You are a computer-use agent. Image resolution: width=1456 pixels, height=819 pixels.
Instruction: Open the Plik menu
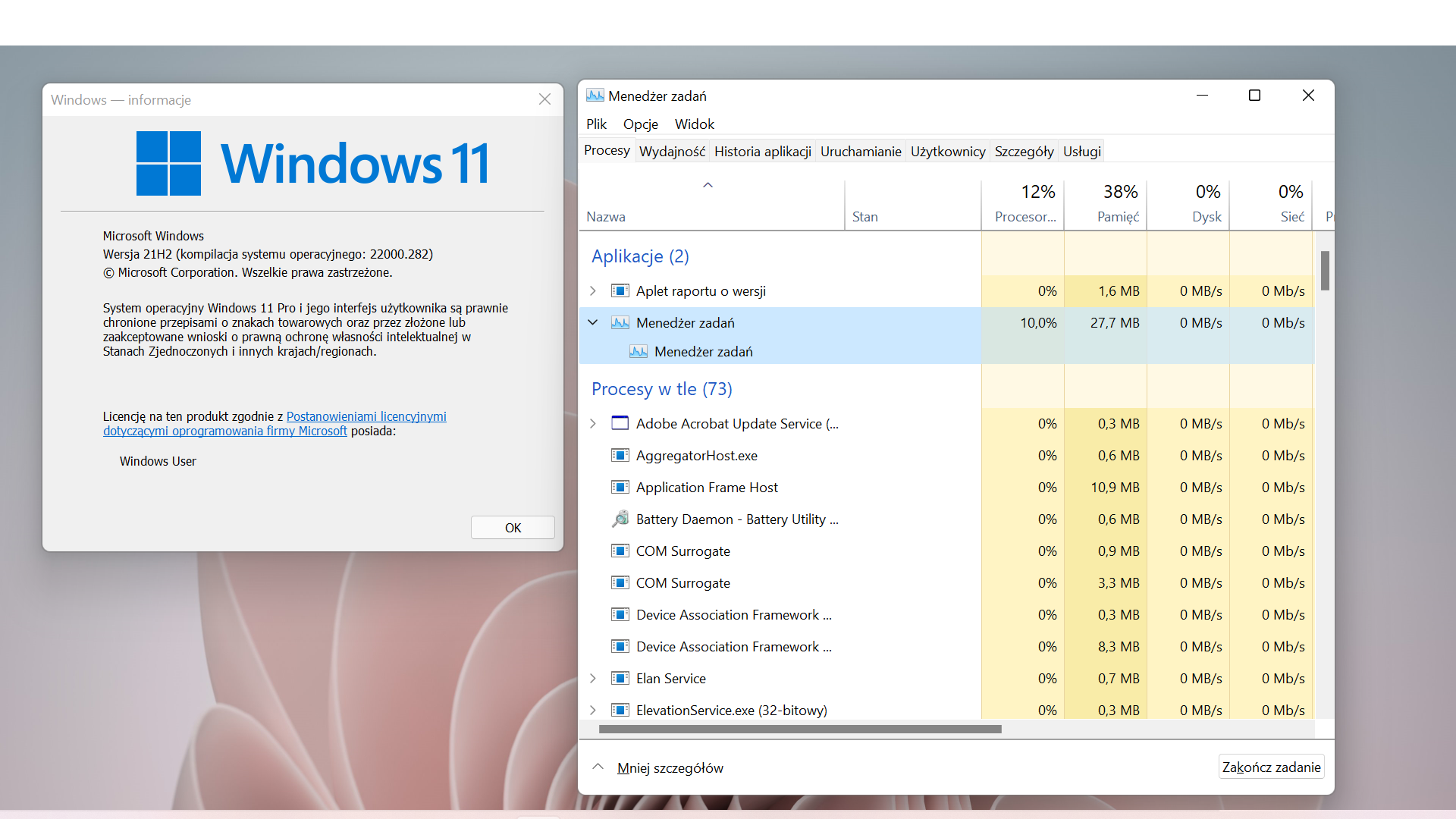596,124
